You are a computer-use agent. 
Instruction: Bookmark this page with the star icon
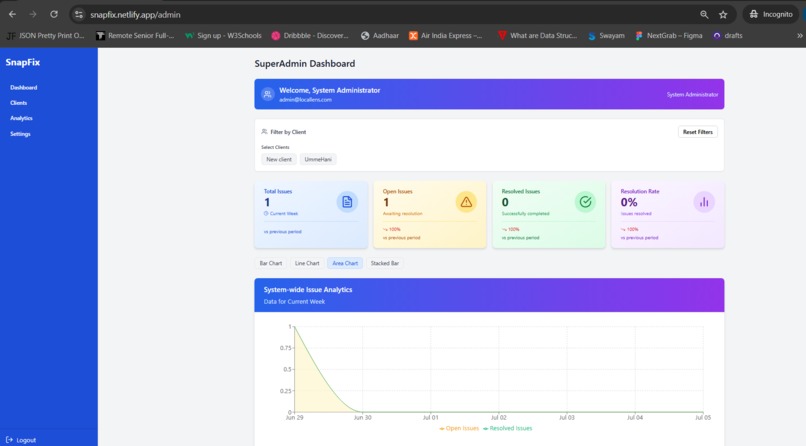pyautogui.click(x=723, y=14)
